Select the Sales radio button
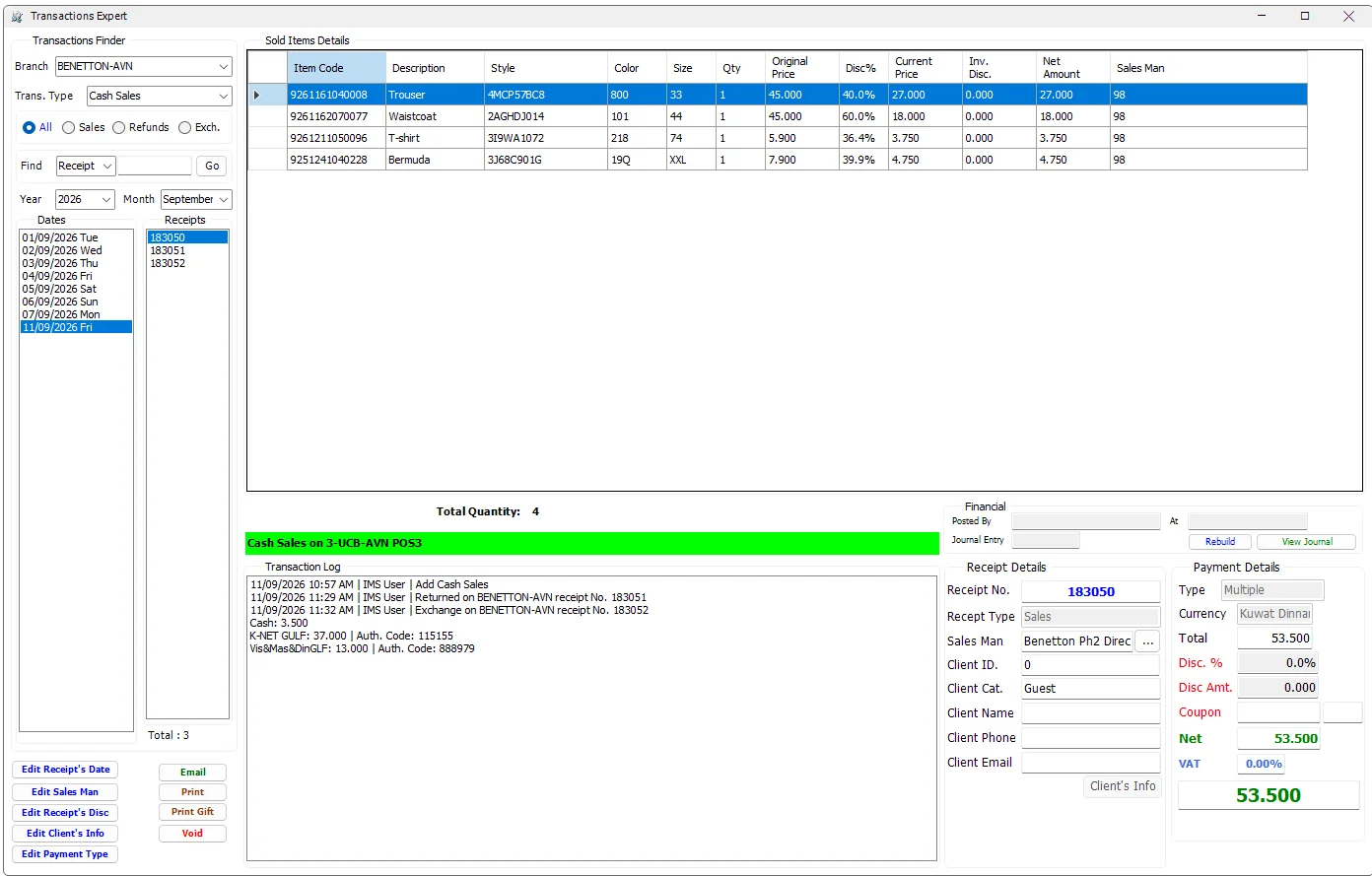 (68, 127)
